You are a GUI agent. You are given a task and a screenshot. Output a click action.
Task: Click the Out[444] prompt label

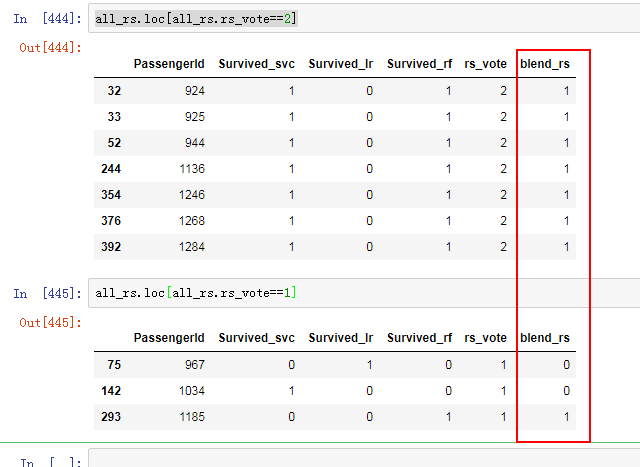[50, 48]
